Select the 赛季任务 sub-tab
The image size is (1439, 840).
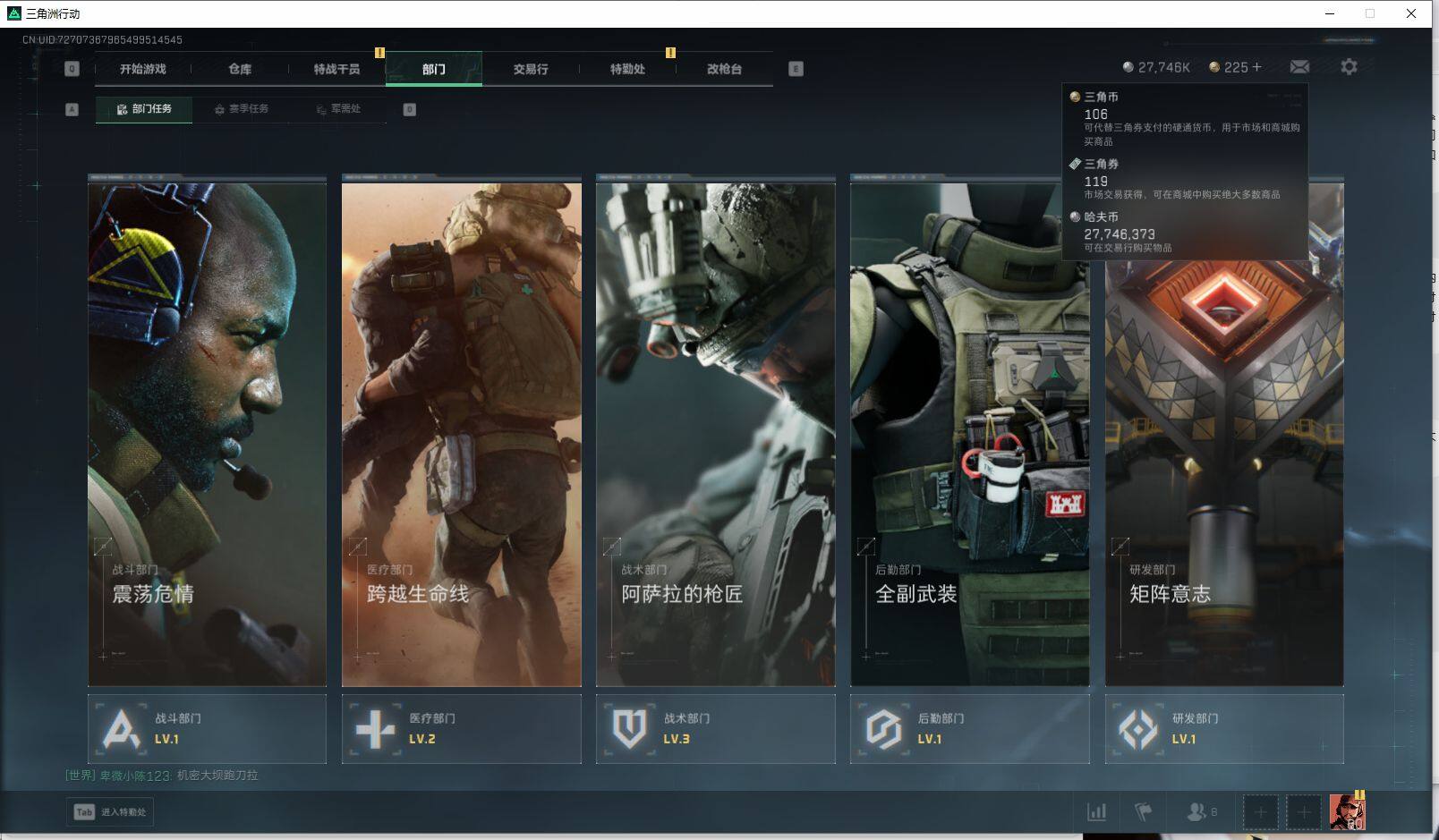[x=242, y=109]
